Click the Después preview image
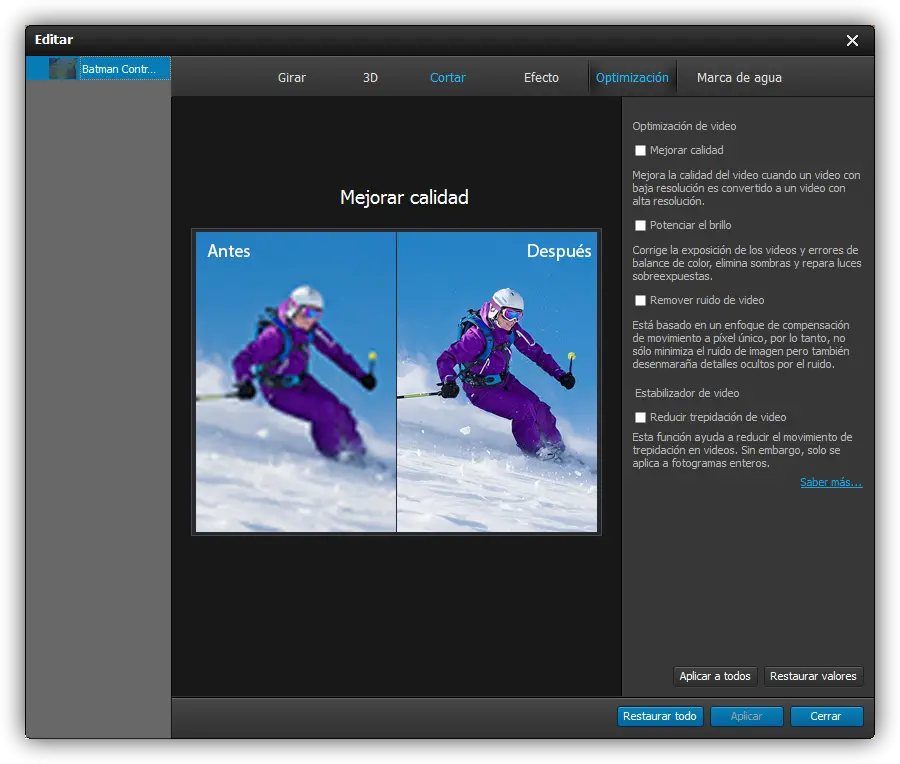The height and width of the screenshot is (764, 900). (497, 382)
